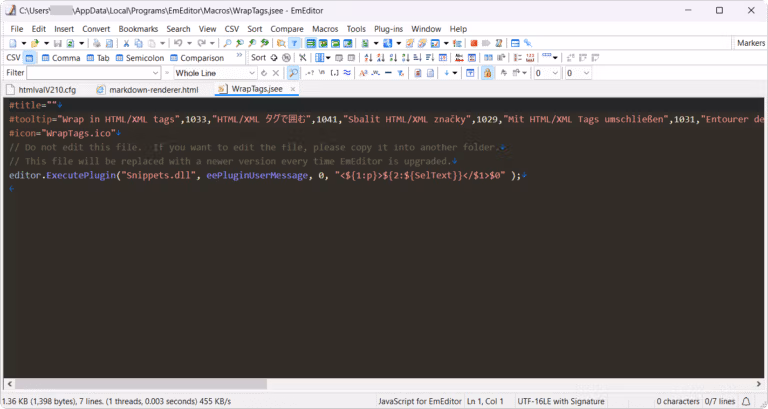This screenshot has width=768, height=409.
Task: Switch to htmlvalV210.cfg tab
Action: coord(42,90)
